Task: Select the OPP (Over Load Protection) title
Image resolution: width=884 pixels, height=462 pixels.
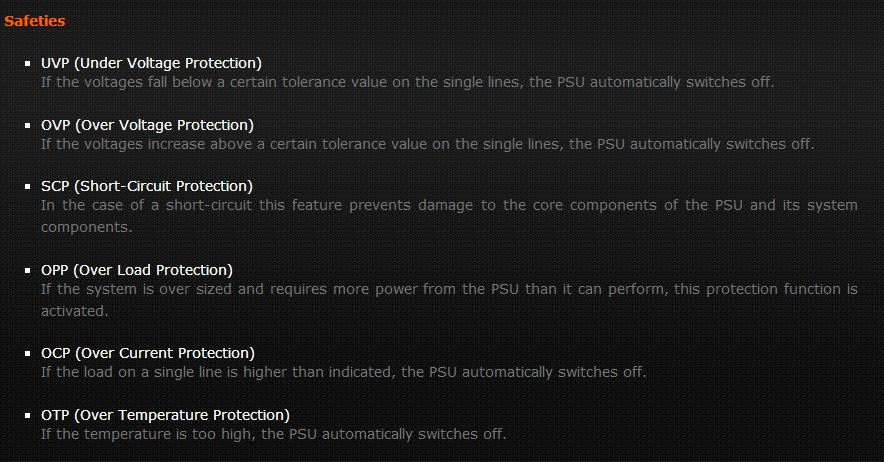Action: pyautogui.click(x=136, y=270)
